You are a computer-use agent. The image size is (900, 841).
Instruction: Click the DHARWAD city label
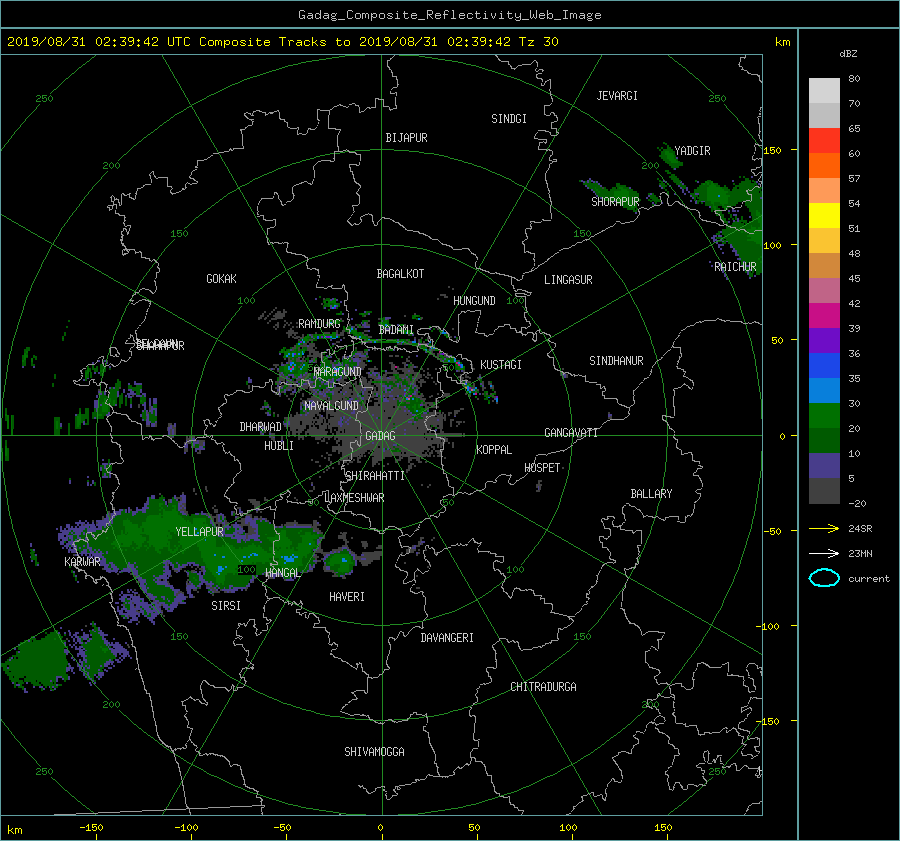point(260,427)
